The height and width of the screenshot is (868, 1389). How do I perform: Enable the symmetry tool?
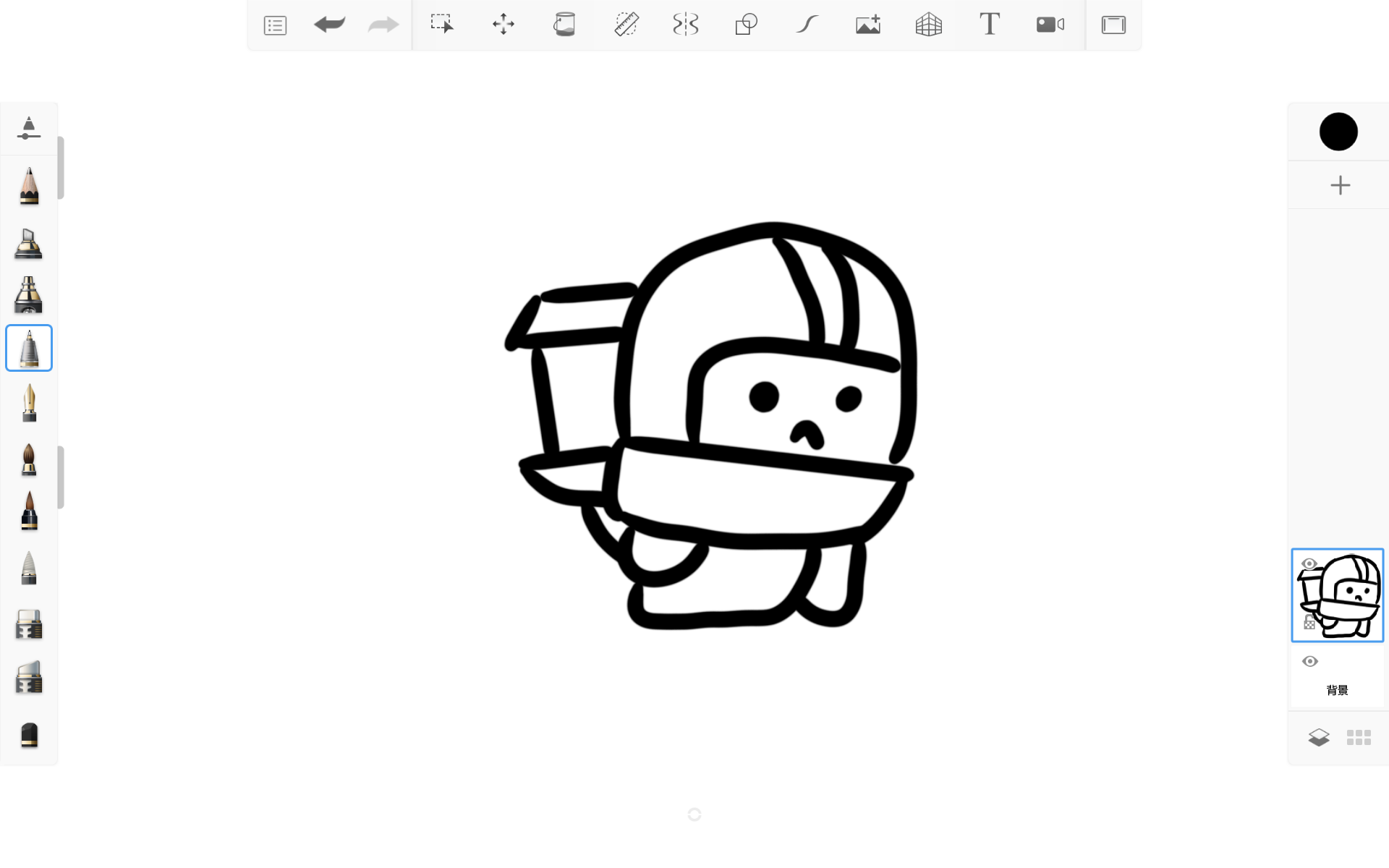pos(685,25)
